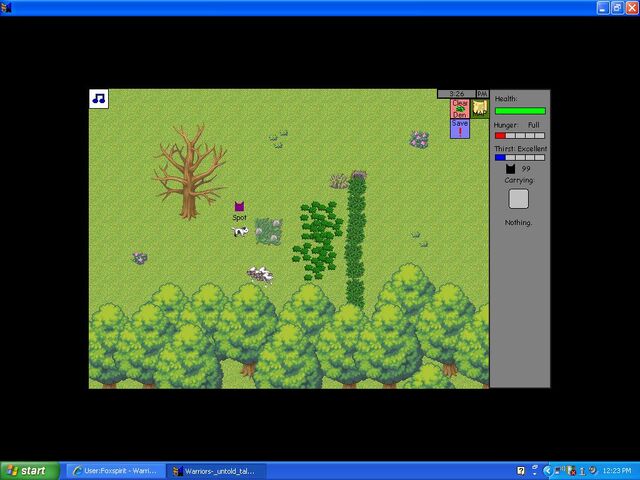Click the Spot name label

(x=240, y=218)
